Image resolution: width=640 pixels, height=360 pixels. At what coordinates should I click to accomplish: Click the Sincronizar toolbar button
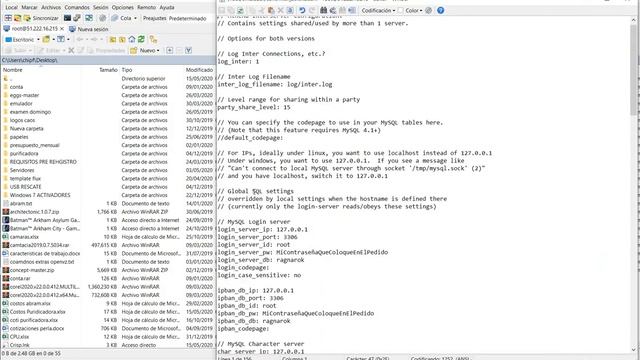41,18
